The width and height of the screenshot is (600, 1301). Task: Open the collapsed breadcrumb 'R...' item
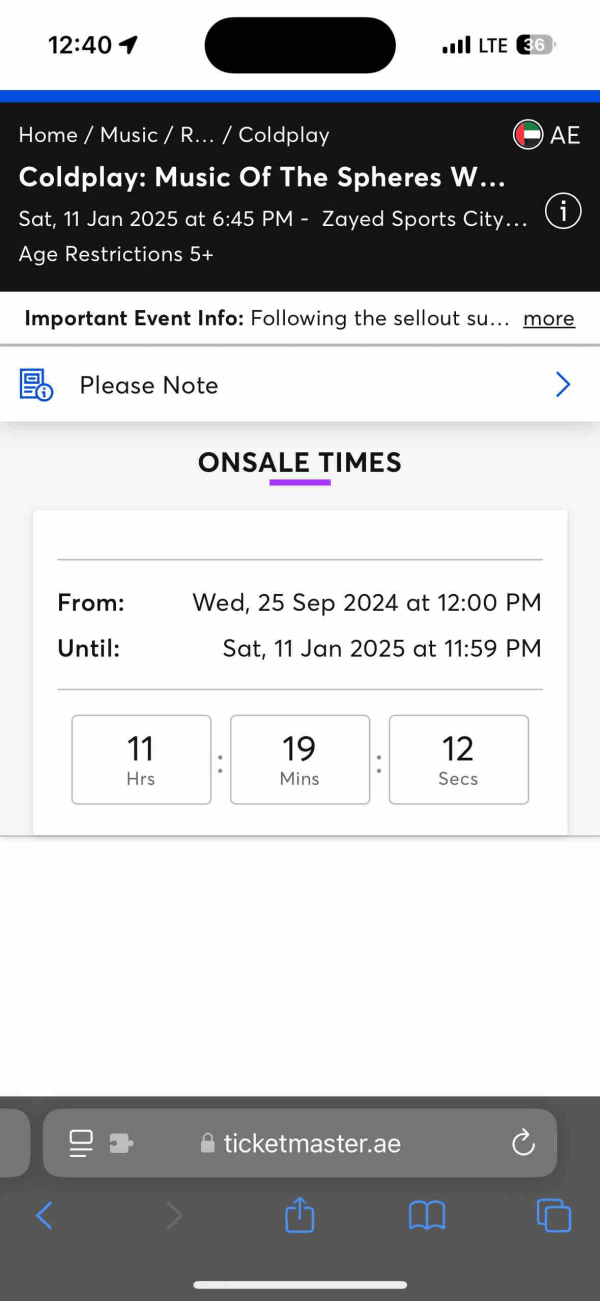coord(197,135)
